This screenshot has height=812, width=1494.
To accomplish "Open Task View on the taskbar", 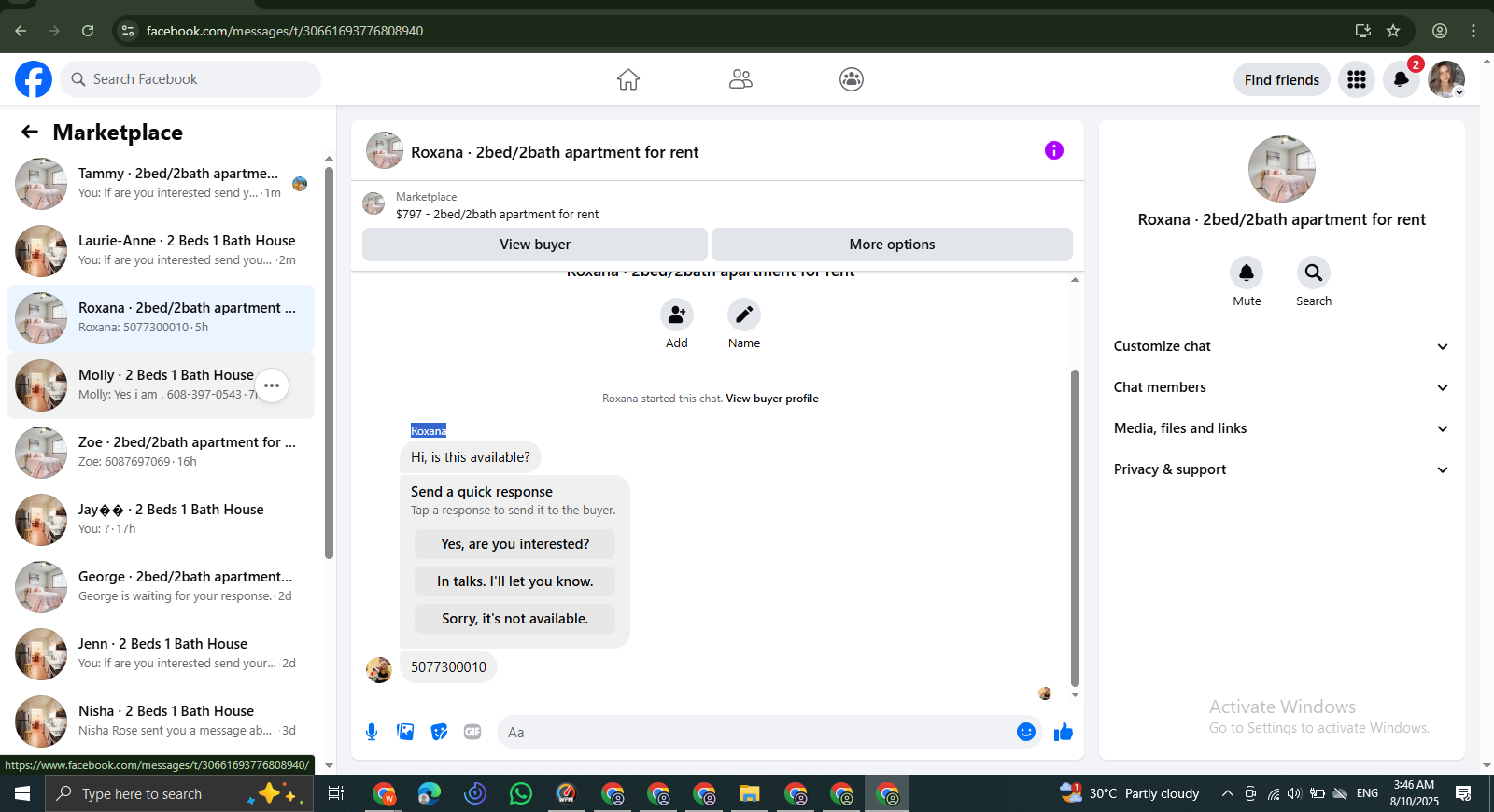I will 336,793.
